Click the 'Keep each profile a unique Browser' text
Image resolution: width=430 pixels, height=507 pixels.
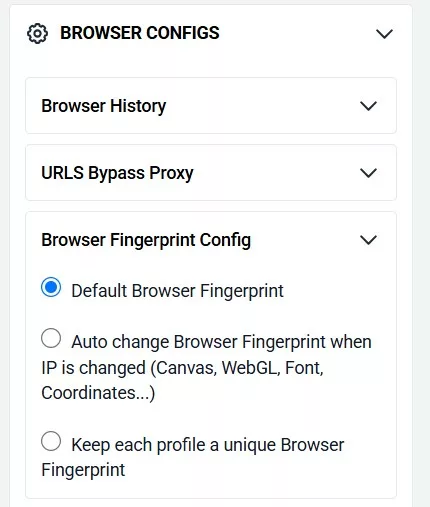pos(208,445)
